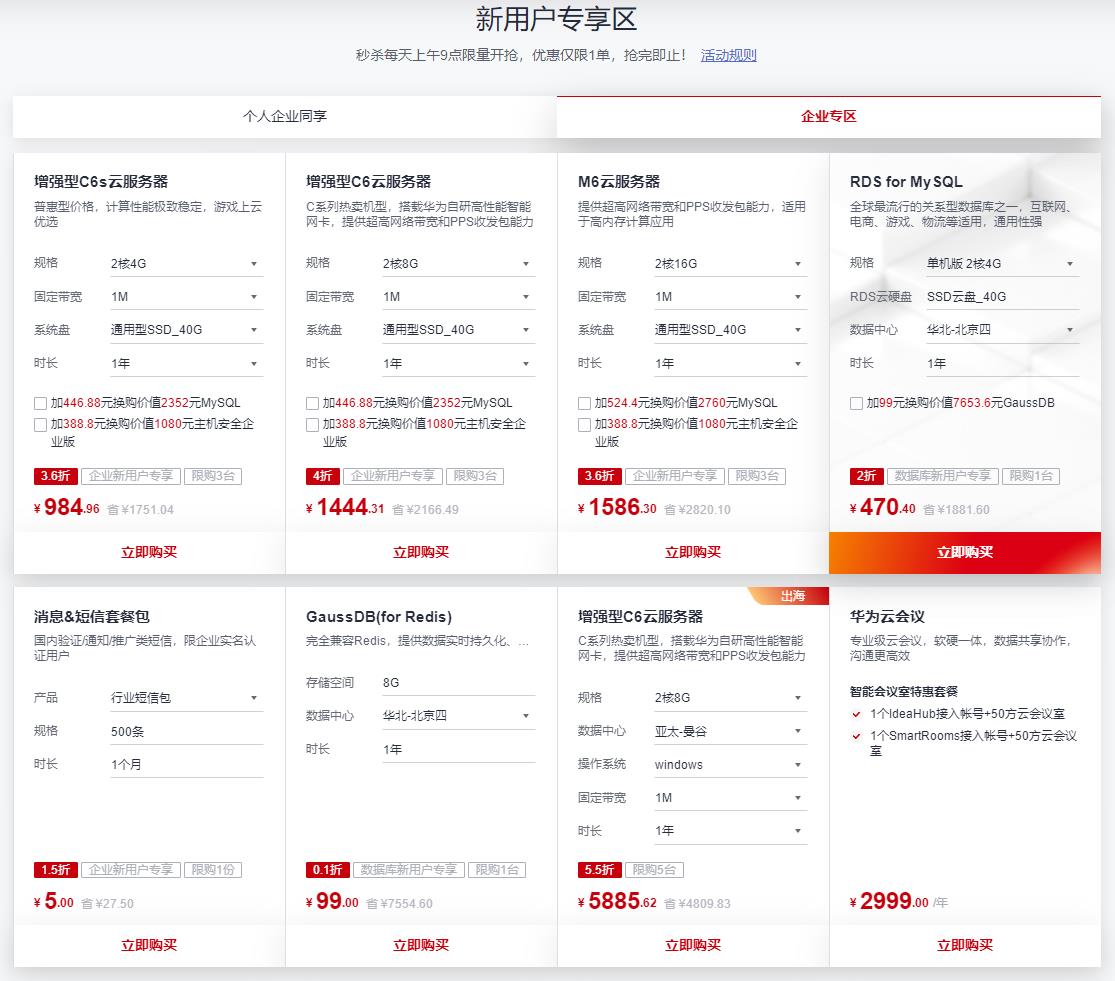Click the 限购5台 tag

[654, 870]
